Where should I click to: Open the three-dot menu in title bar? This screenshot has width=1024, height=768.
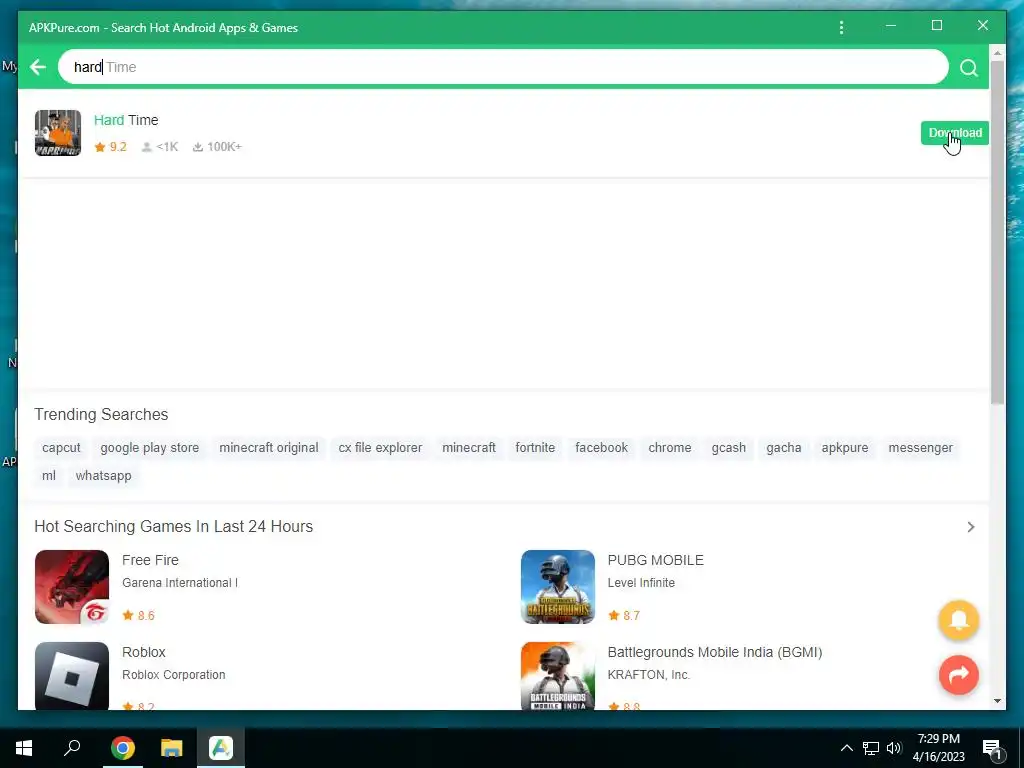pos(841,27)
